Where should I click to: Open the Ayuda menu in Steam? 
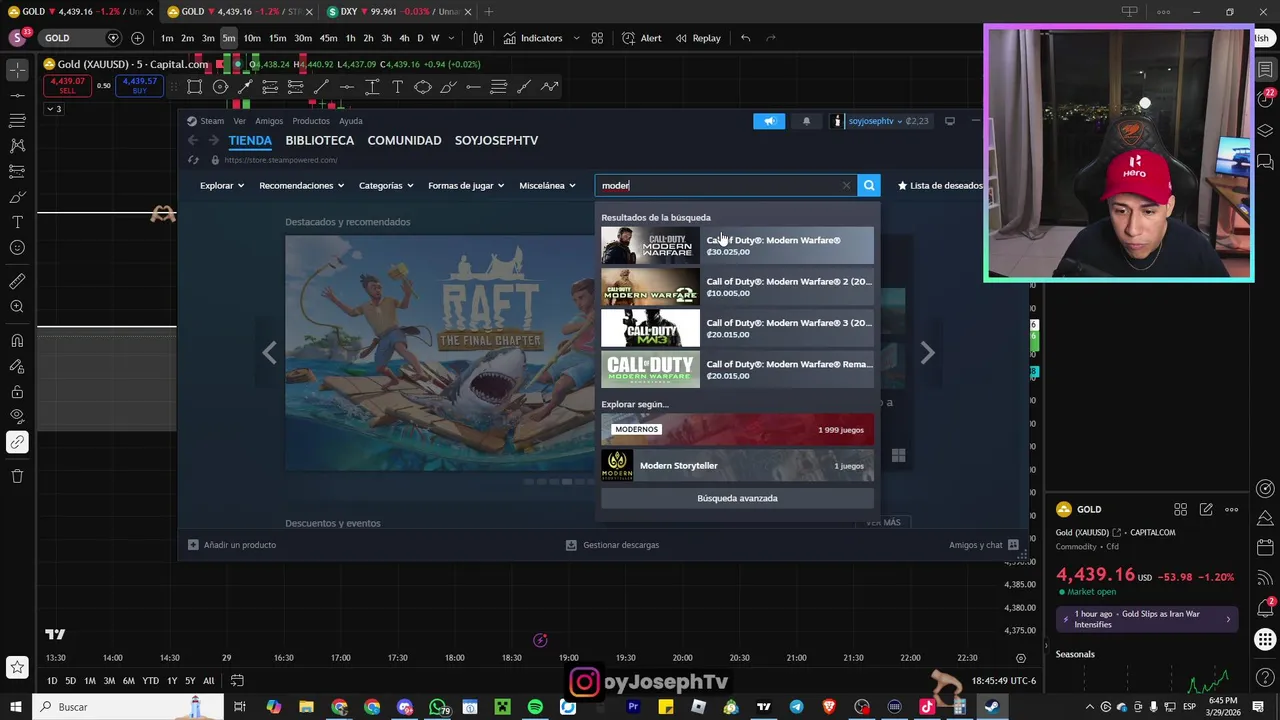coord(351,121)
